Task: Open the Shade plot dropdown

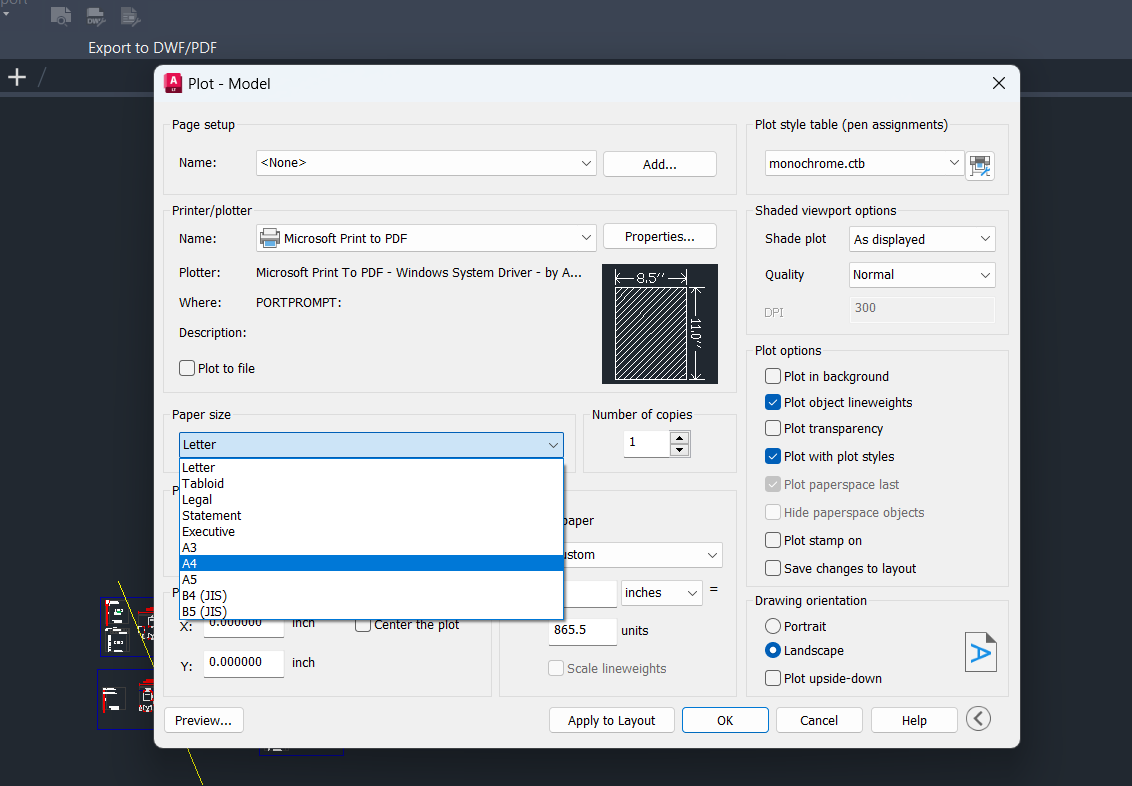Action: 921,238
